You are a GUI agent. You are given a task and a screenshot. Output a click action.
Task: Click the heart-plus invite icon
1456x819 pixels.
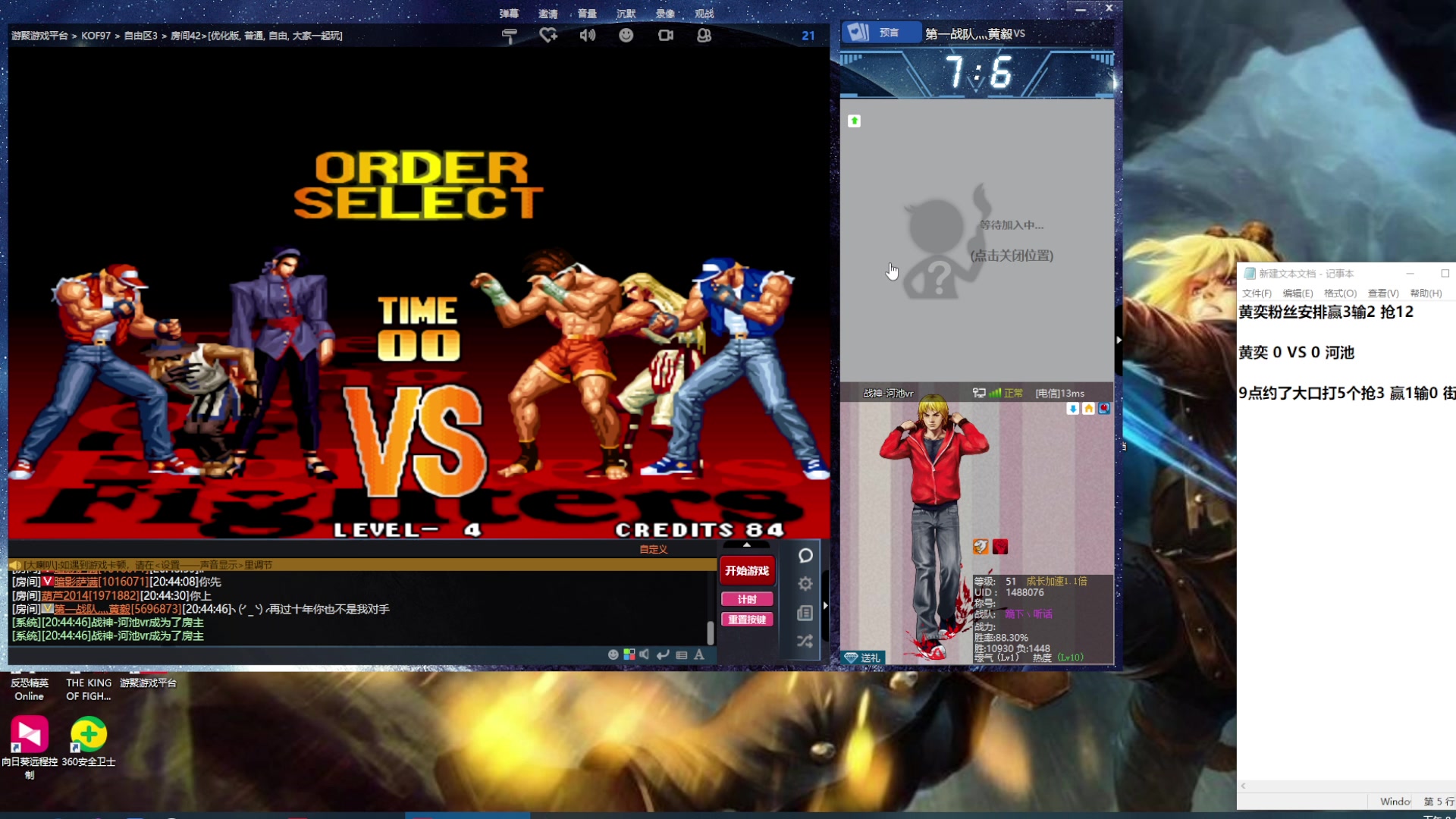pyautogui.click(x=548, y=35)
